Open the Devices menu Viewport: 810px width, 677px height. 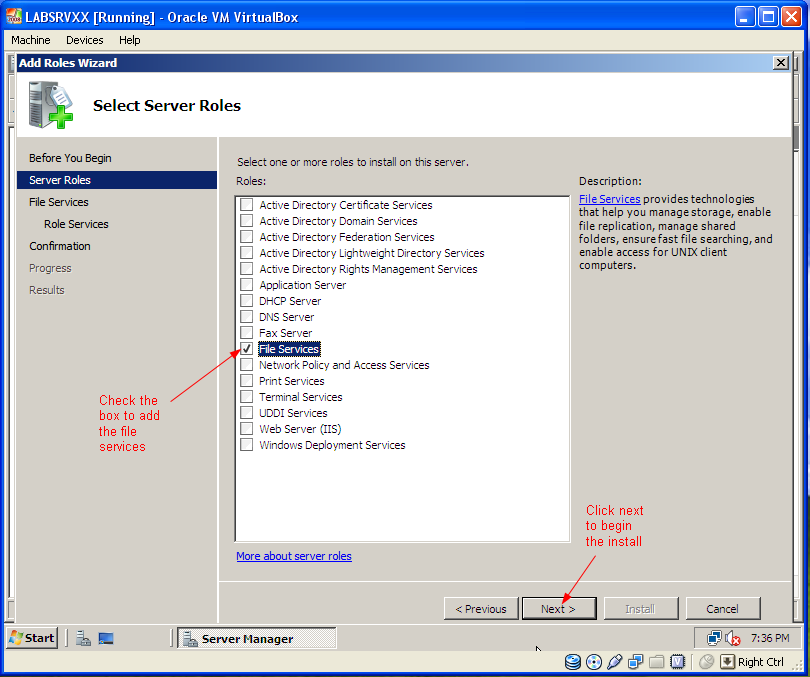coord(85,40)
